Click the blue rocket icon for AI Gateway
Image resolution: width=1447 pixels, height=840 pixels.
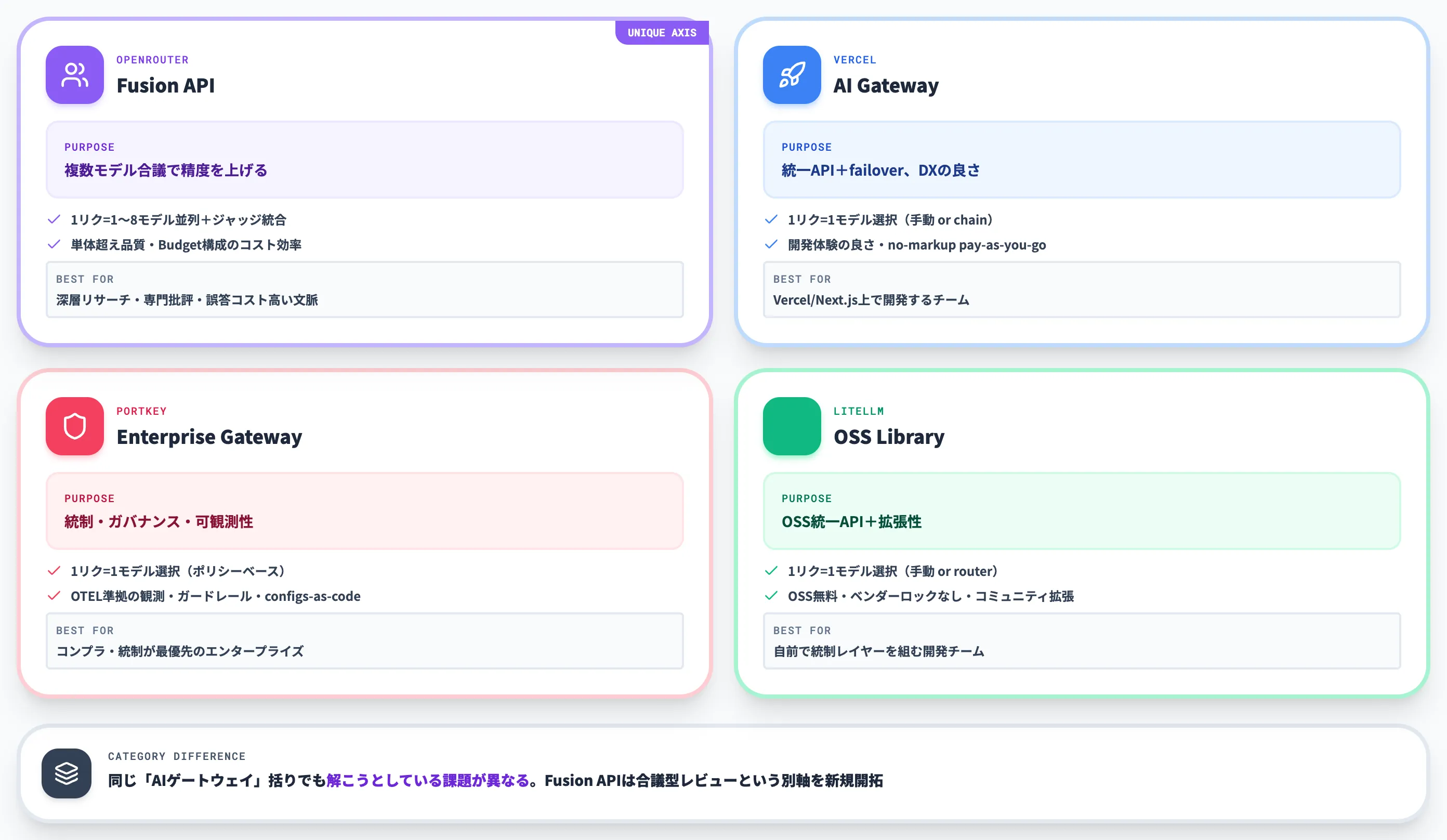[792, 75]
